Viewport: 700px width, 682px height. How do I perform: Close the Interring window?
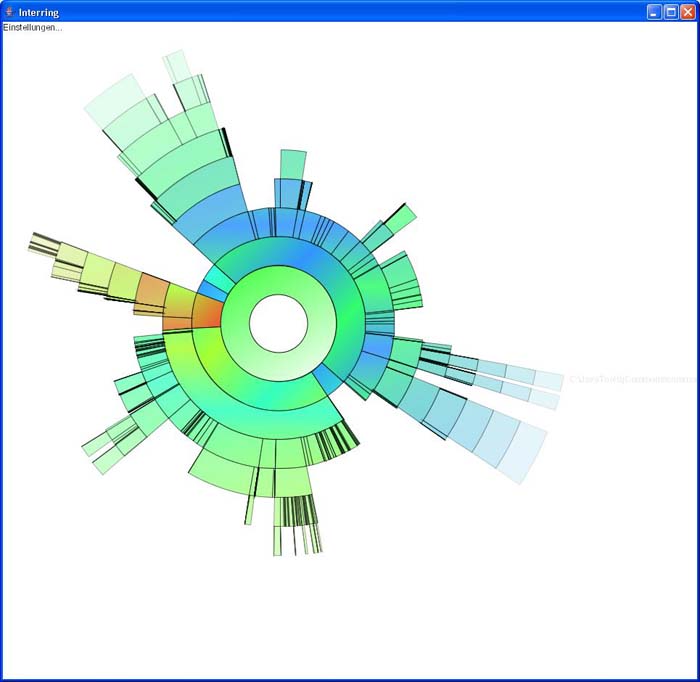(x=687, y=12)
